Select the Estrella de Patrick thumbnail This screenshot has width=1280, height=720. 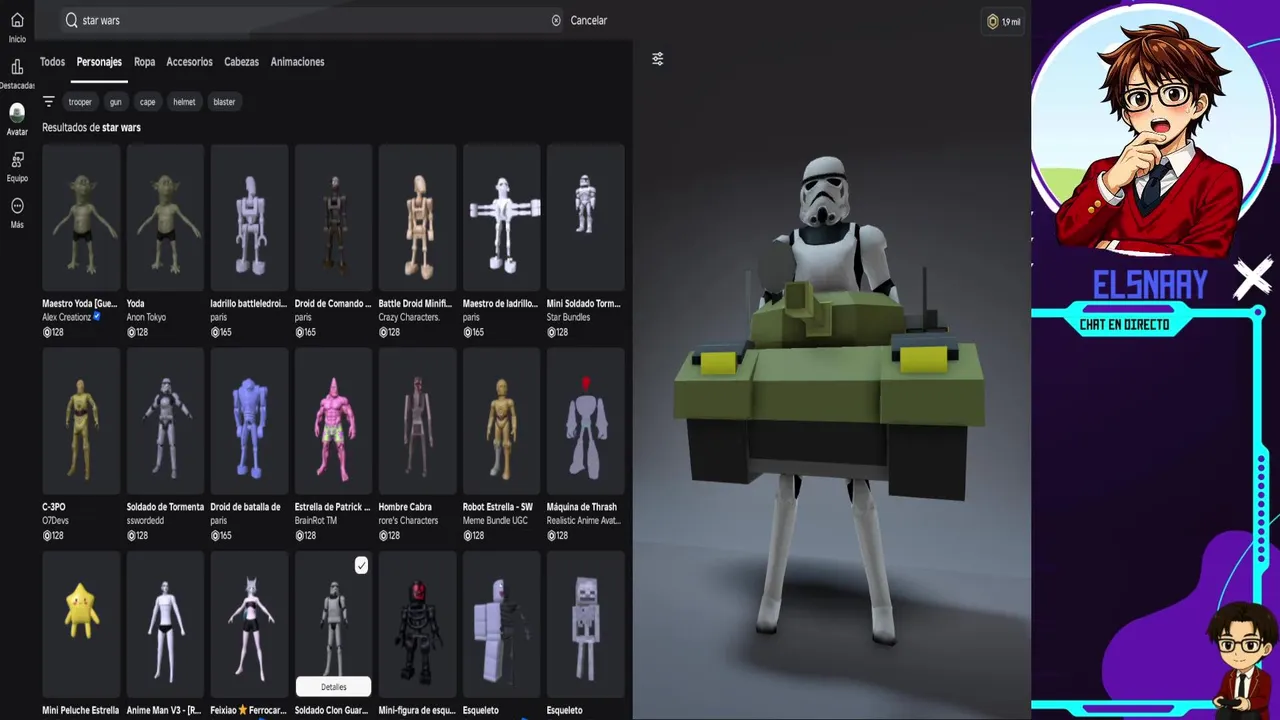click(333, 422)
